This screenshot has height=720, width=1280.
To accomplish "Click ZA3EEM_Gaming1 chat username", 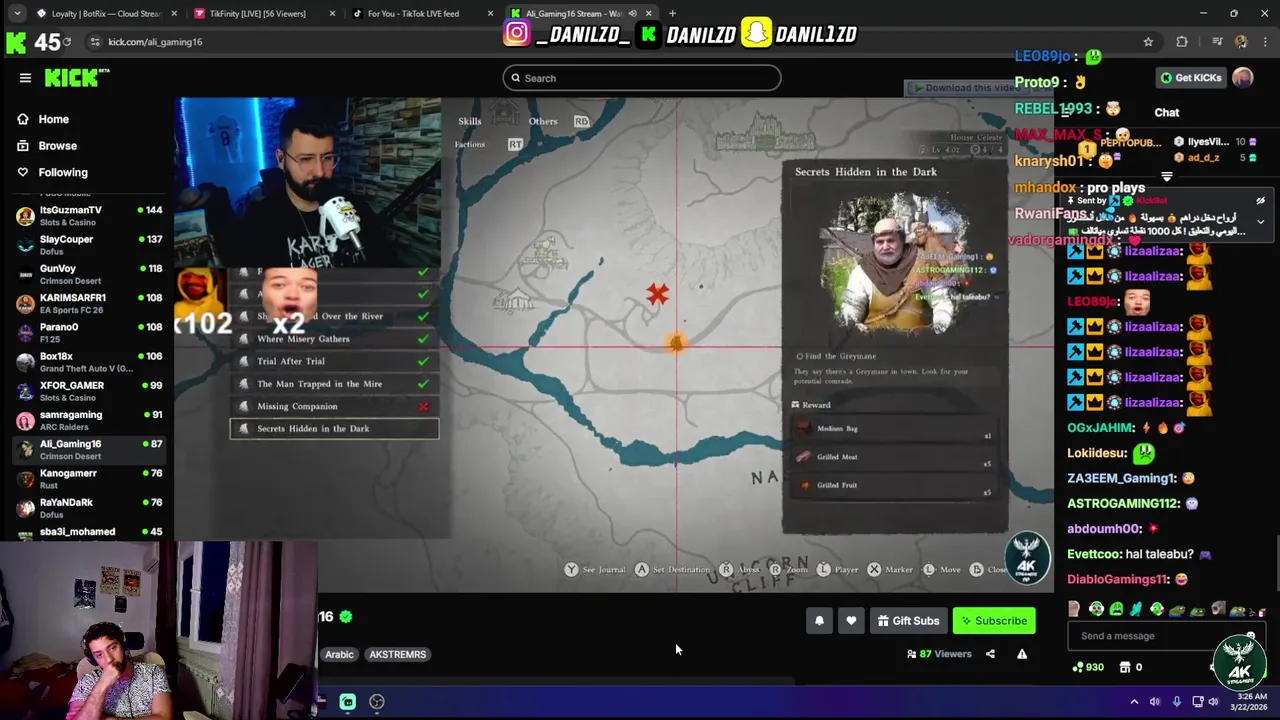I will pos(1121,478).
